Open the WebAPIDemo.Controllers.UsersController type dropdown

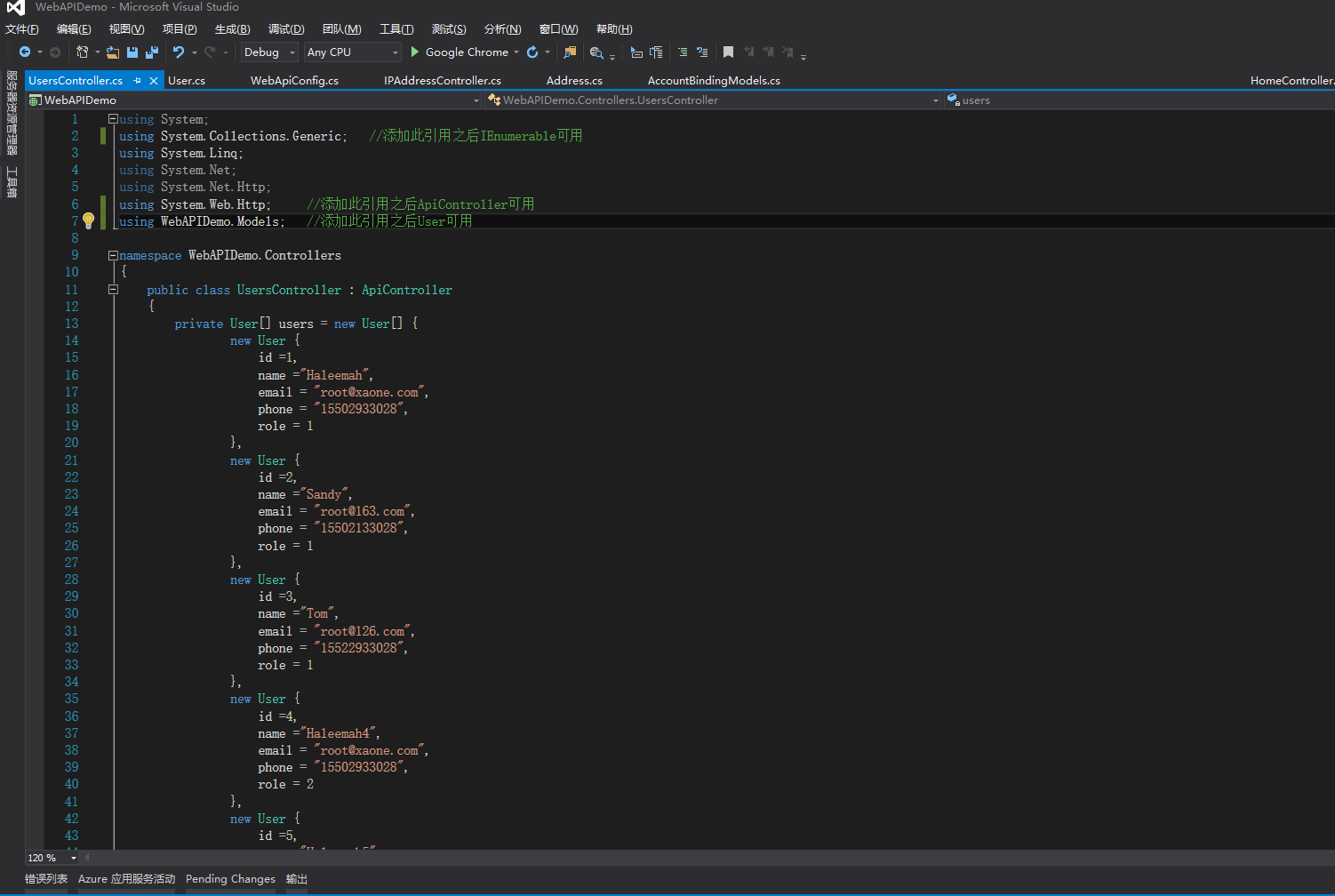pos(713,100)
